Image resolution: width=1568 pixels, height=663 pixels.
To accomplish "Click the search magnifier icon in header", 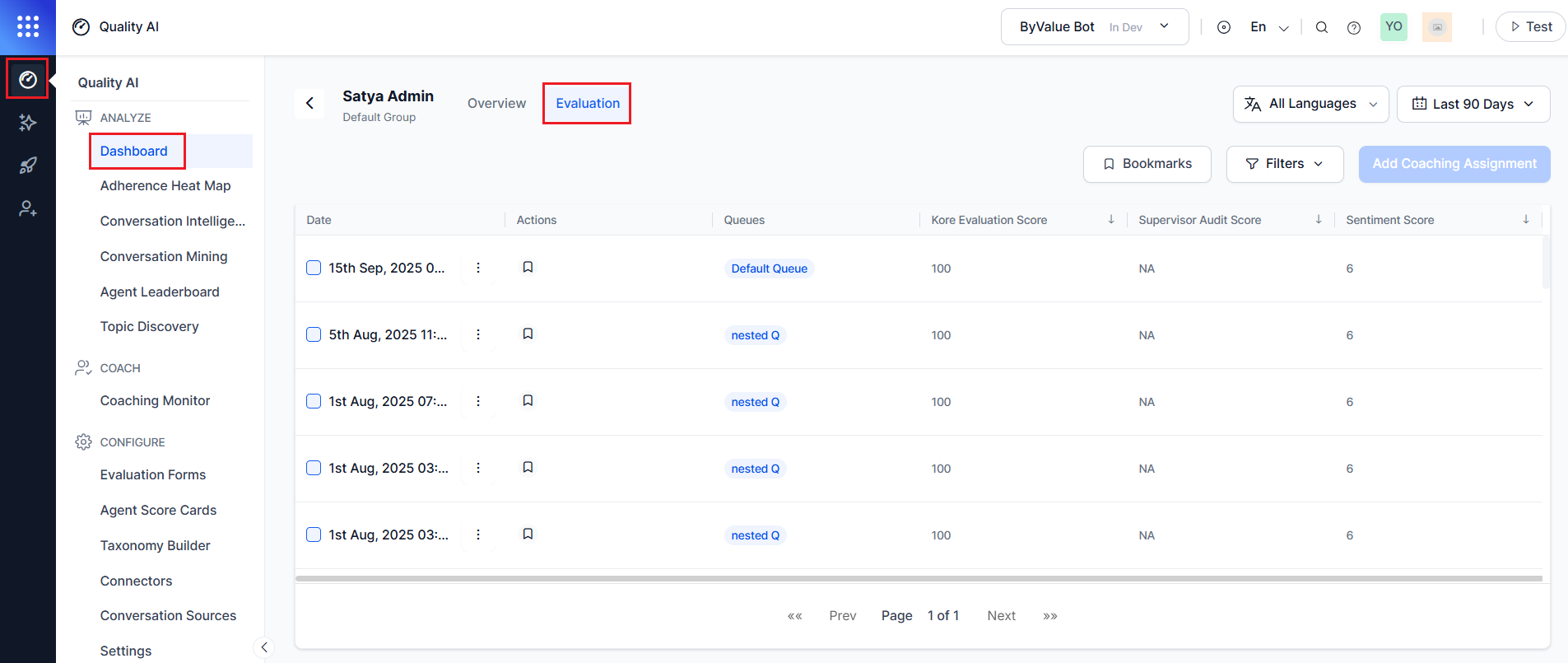I will click(x=1322, y=27).
